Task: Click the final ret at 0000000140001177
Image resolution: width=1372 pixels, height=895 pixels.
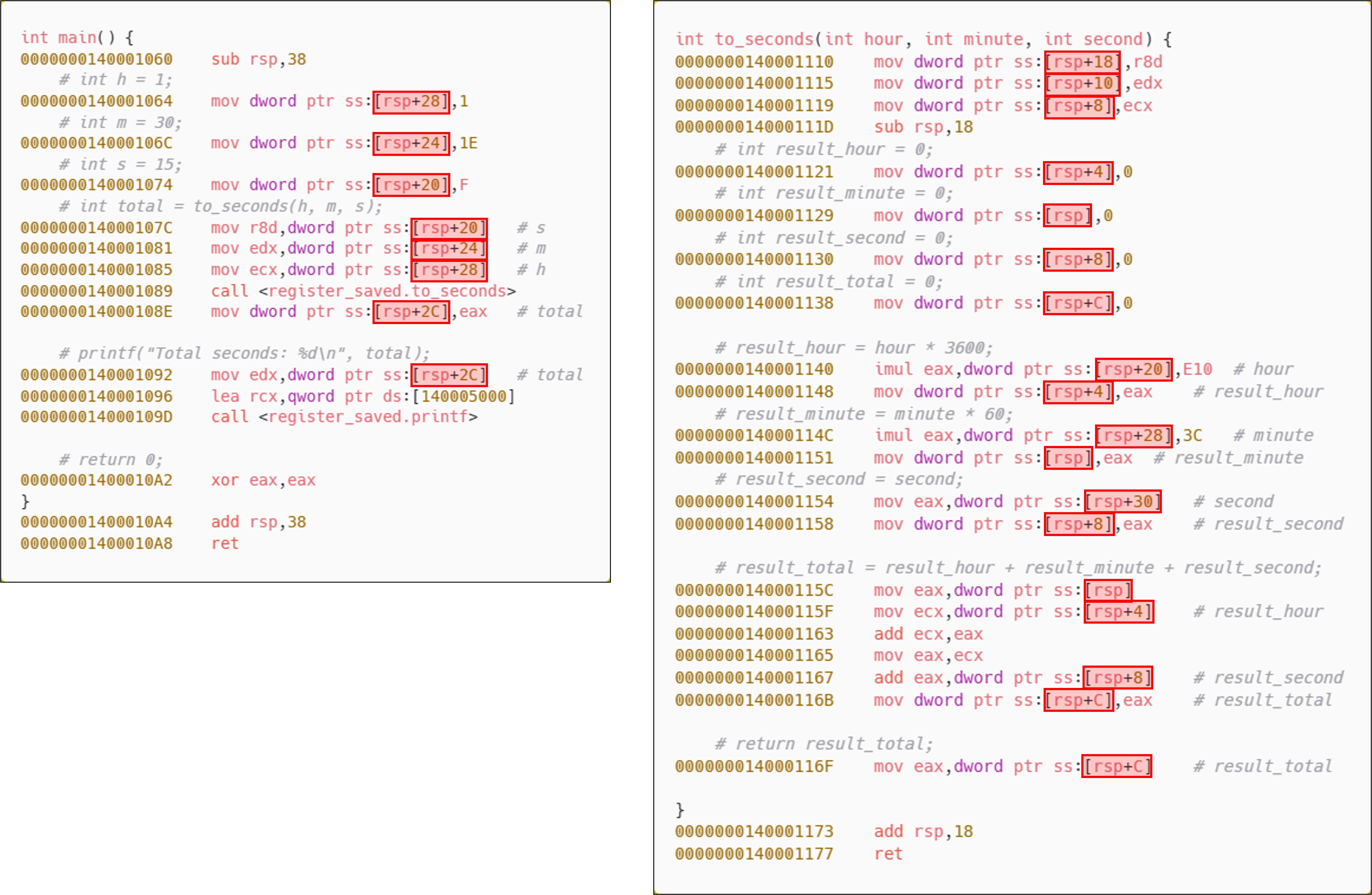Action: click(888, 854)
